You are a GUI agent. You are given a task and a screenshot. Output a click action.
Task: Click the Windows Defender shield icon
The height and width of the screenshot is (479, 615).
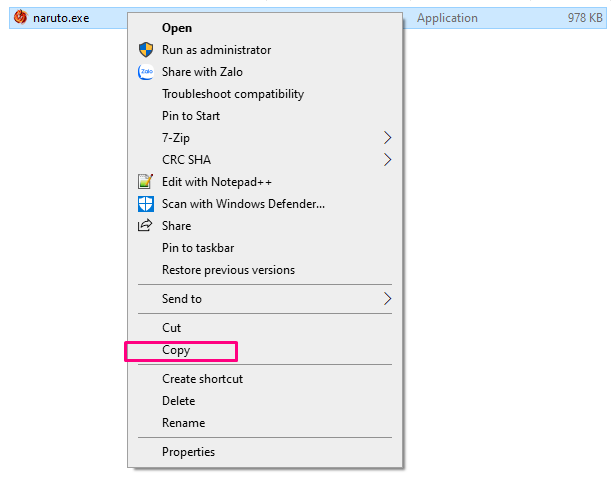point(146,204)
